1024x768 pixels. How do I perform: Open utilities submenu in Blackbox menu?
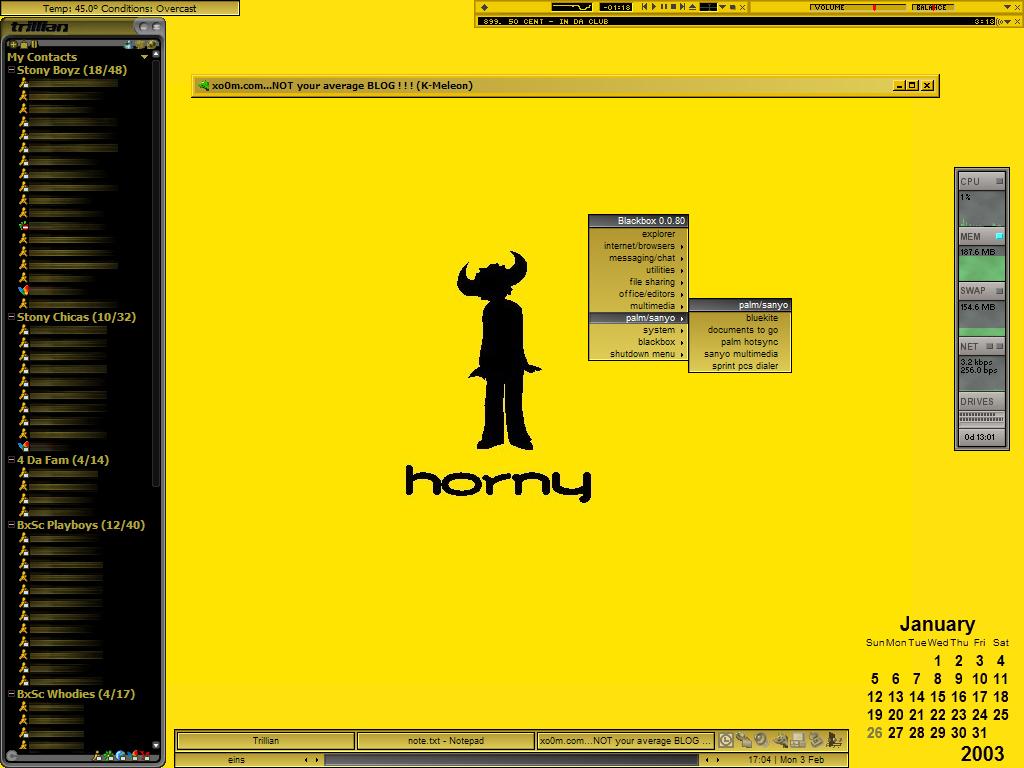pos(638,270)
